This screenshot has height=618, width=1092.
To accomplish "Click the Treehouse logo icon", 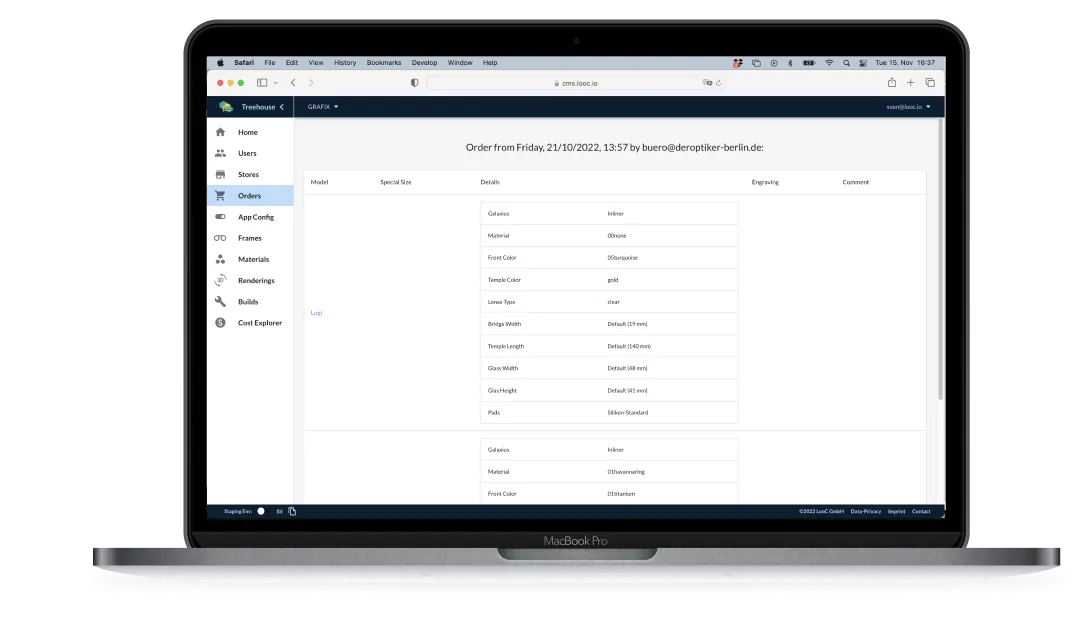I will click(x=226, y=107).
